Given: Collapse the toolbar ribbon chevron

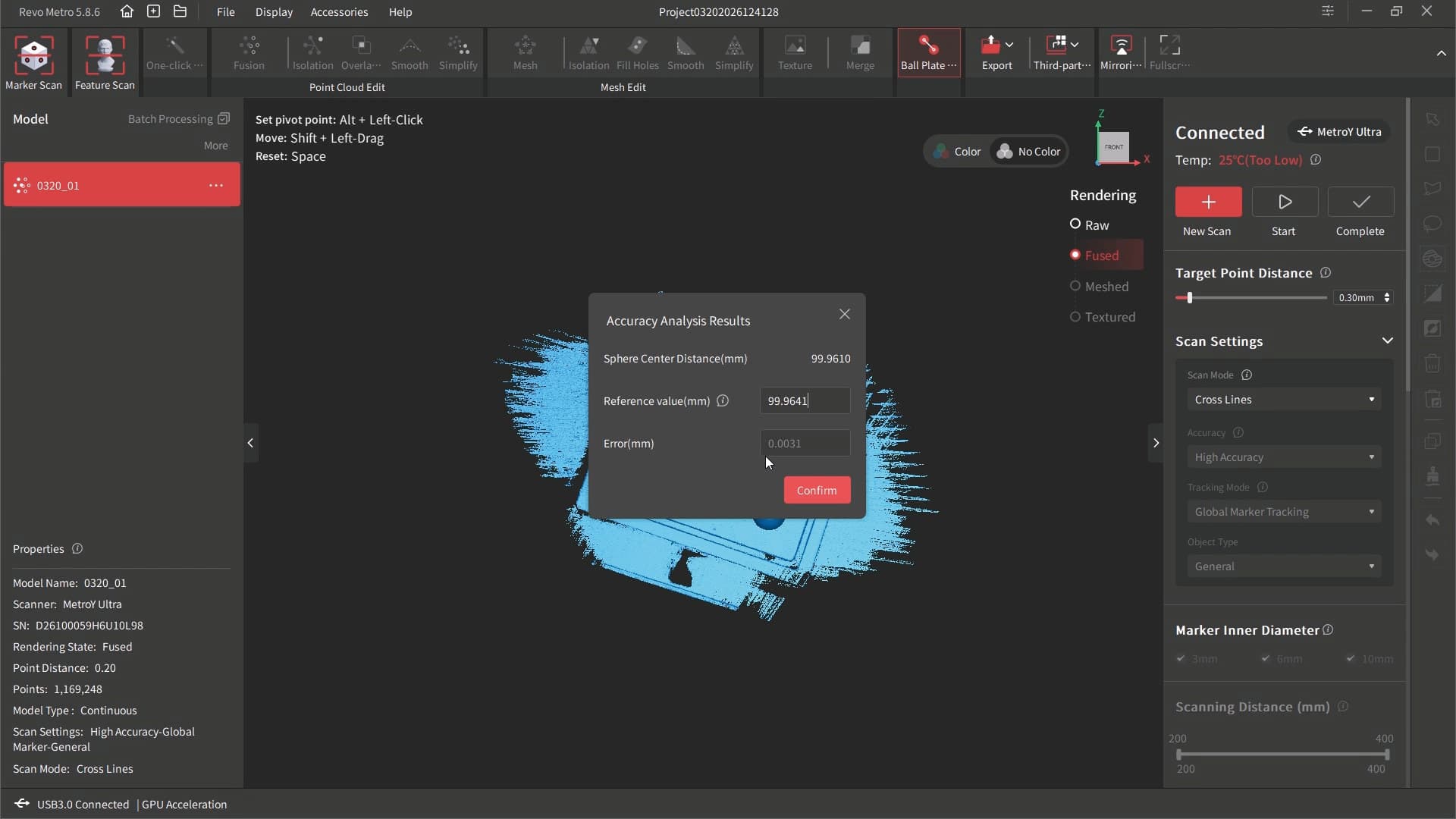Looking at the screenshot, I should pos(1441,53).
